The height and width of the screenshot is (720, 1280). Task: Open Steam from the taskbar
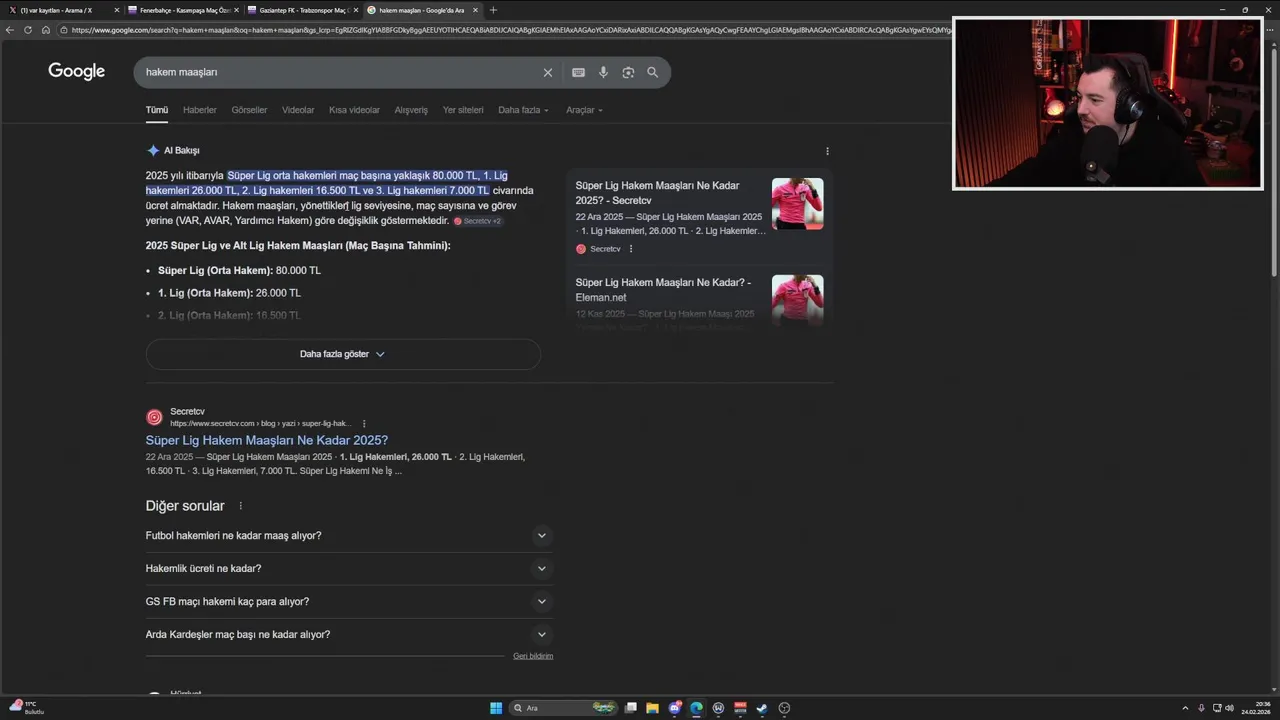[762, 708]
